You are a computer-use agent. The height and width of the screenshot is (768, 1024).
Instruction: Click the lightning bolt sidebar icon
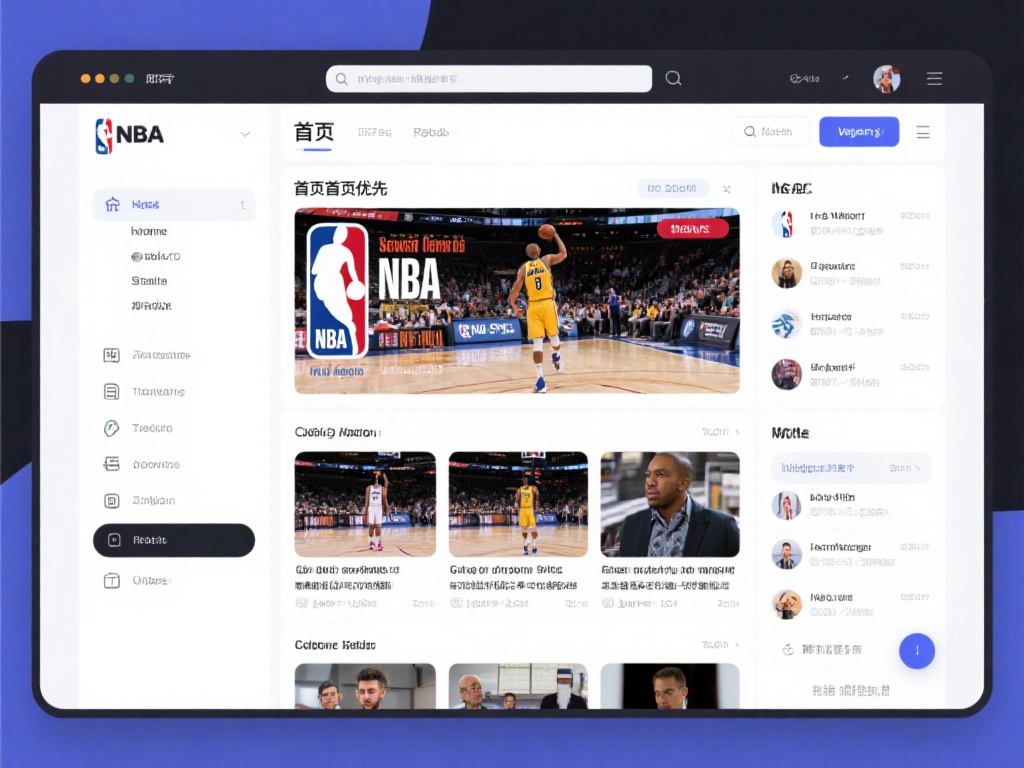tap(112, 428)
